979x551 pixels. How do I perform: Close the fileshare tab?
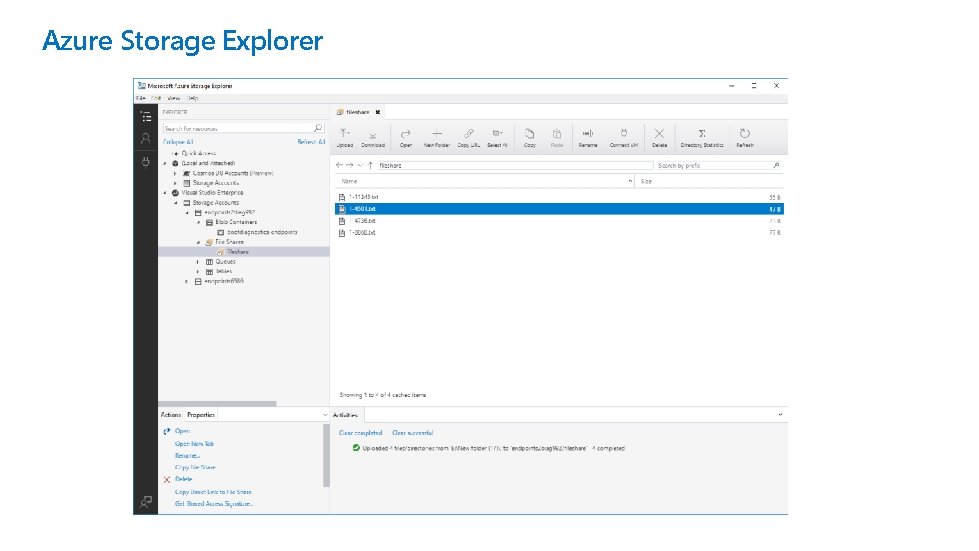(378, 112)
